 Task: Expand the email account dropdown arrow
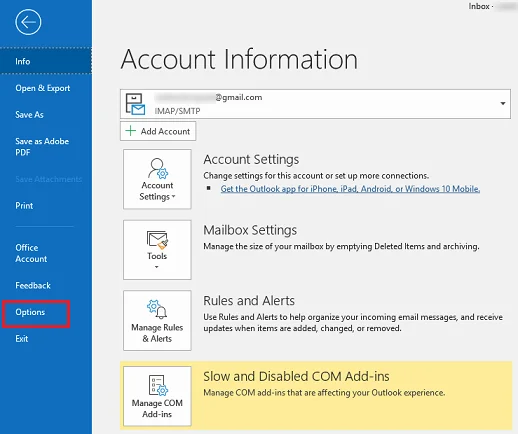point(503,104)
